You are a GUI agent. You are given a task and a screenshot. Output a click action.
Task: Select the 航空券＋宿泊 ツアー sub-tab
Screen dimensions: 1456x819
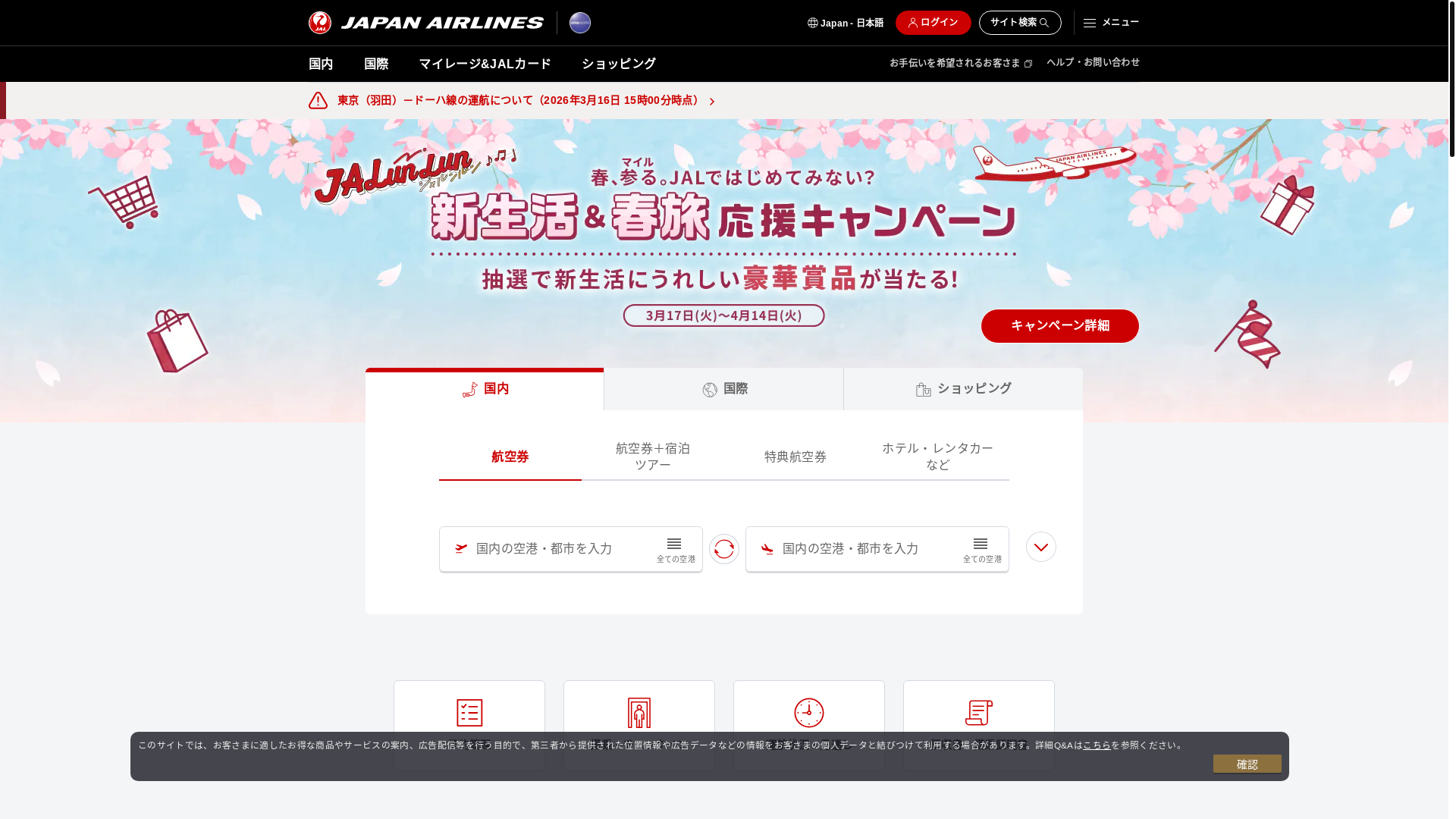point(653,457)
